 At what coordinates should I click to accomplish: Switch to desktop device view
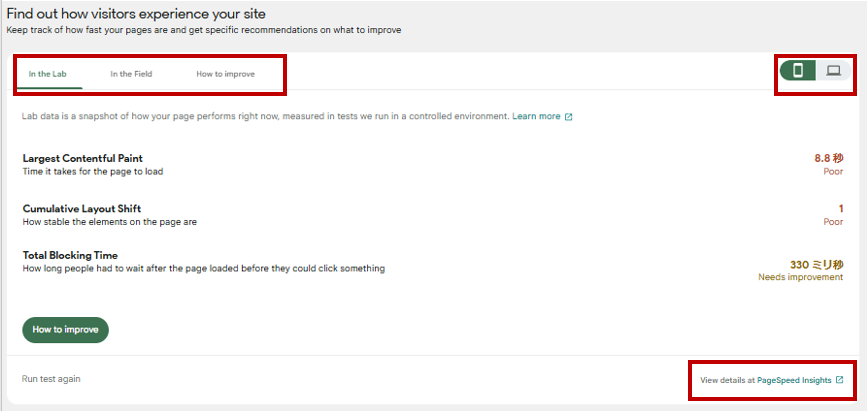click(x=833, y=70)
